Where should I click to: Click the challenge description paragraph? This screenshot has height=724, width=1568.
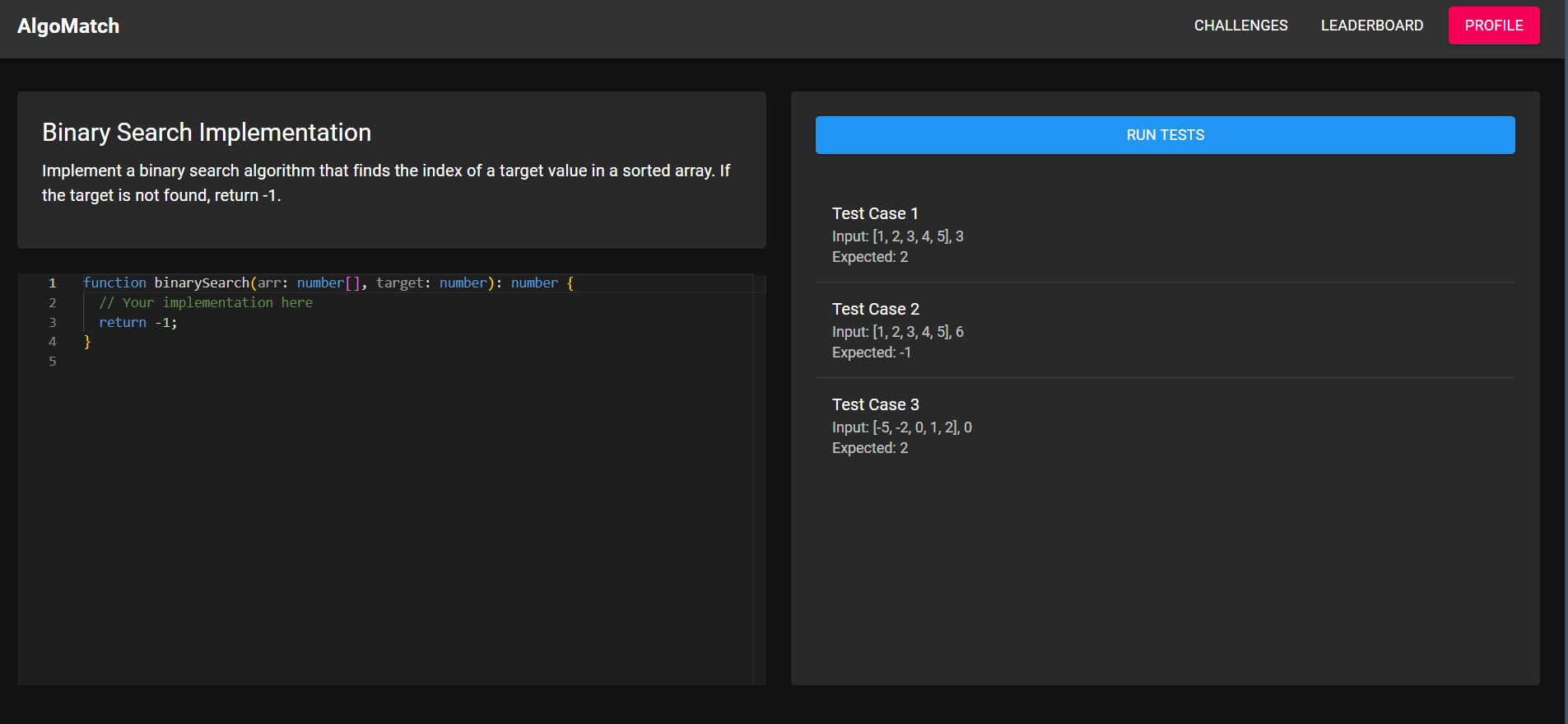387,183
